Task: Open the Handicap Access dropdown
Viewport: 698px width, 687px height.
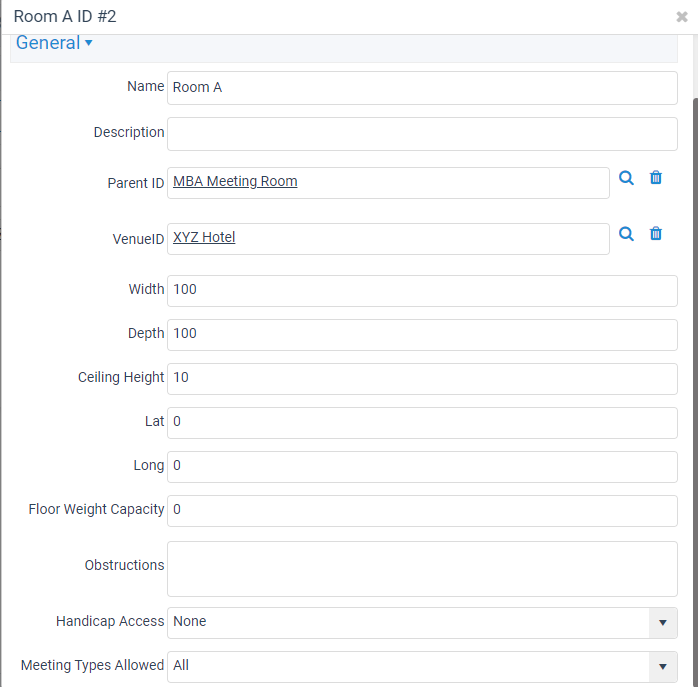Action: 662,622
